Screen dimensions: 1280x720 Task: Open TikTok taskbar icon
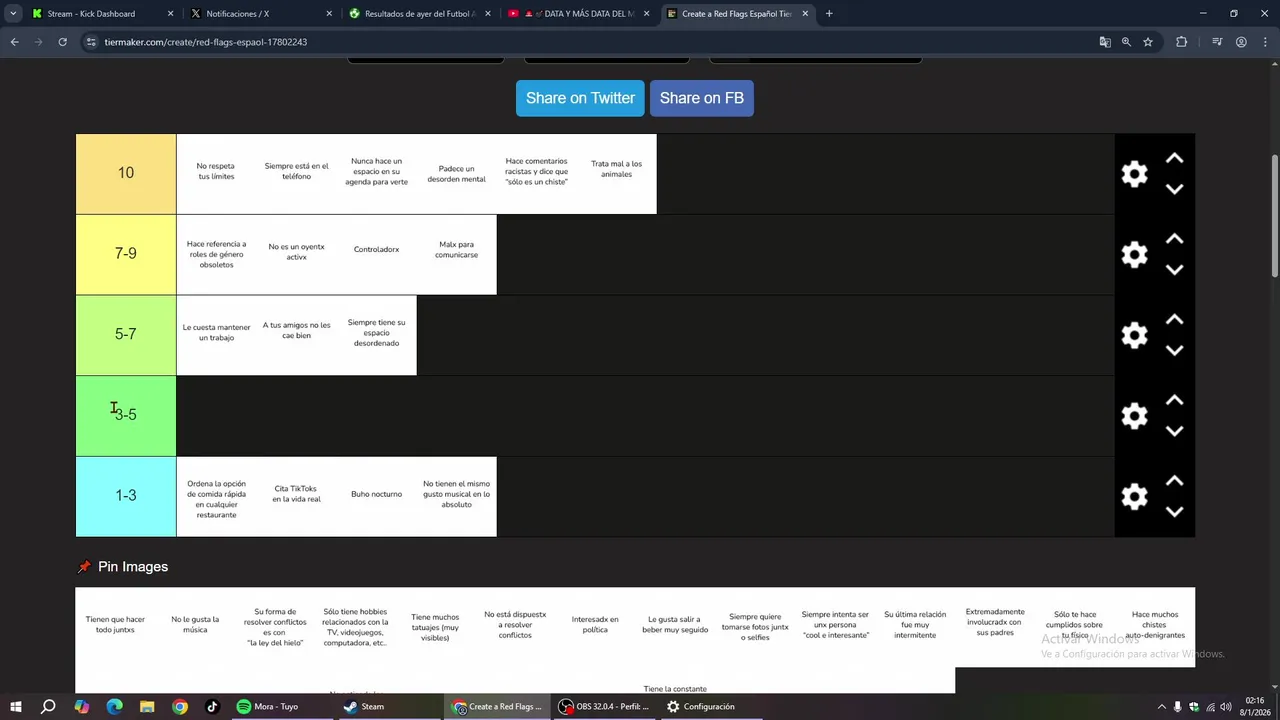(212, 707)
